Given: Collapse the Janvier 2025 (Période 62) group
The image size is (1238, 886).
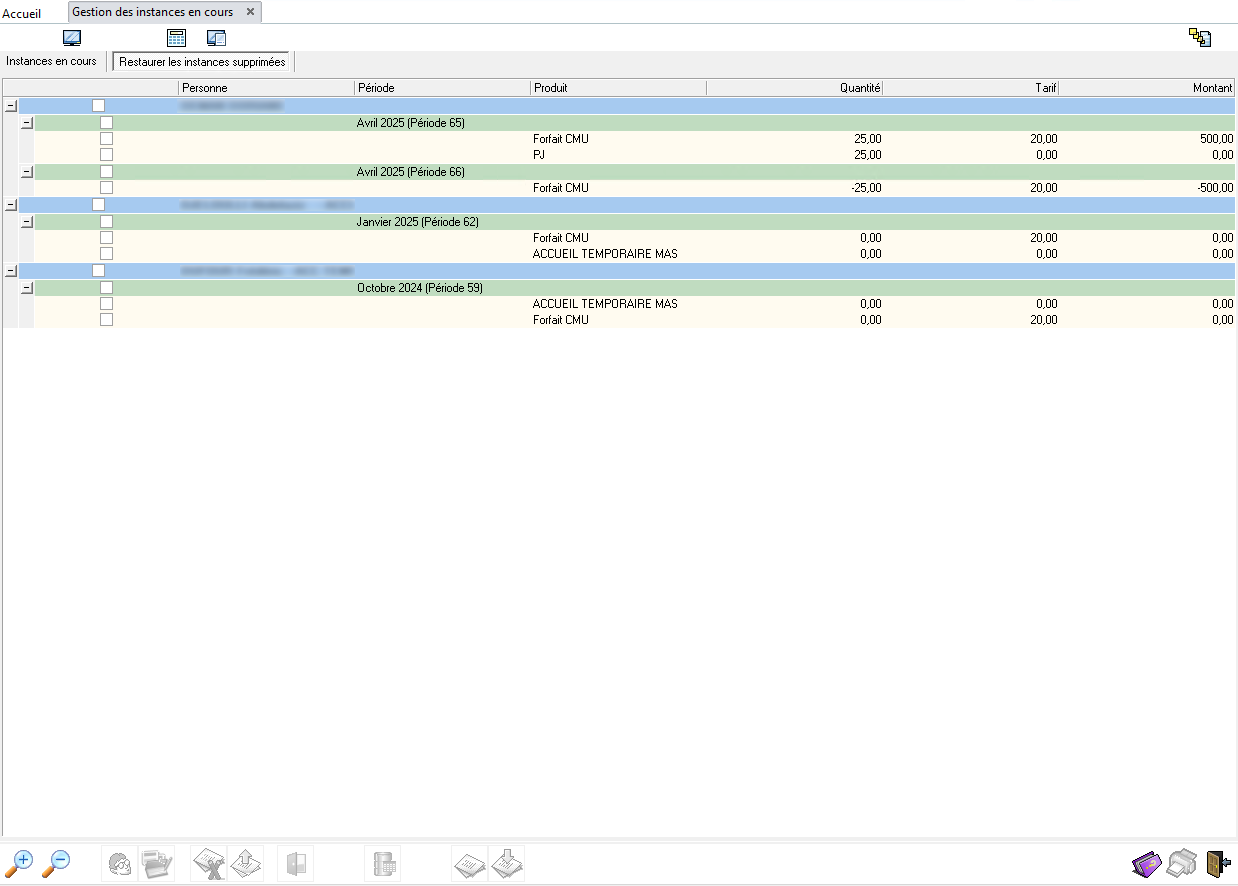Looking at the screenshot, I should [x=27, y=222].
